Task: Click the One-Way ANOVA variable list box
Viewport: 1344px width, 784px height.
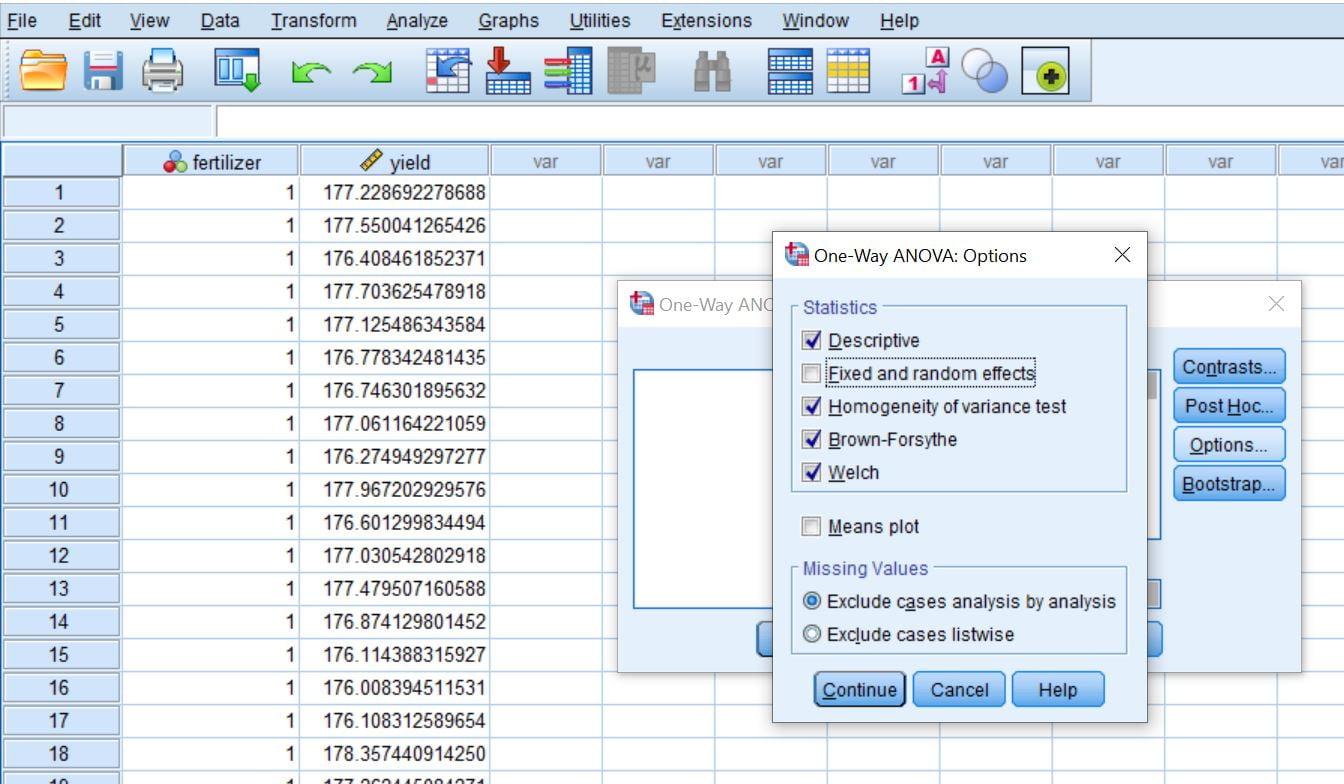Action: [703, 489]
